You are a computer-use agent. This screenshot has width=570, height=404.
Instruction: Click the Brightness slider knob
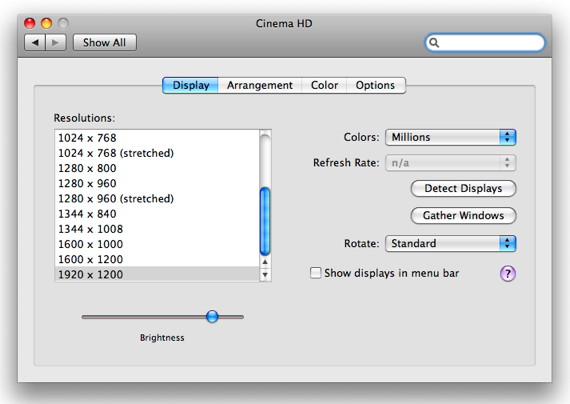point(212,316)
